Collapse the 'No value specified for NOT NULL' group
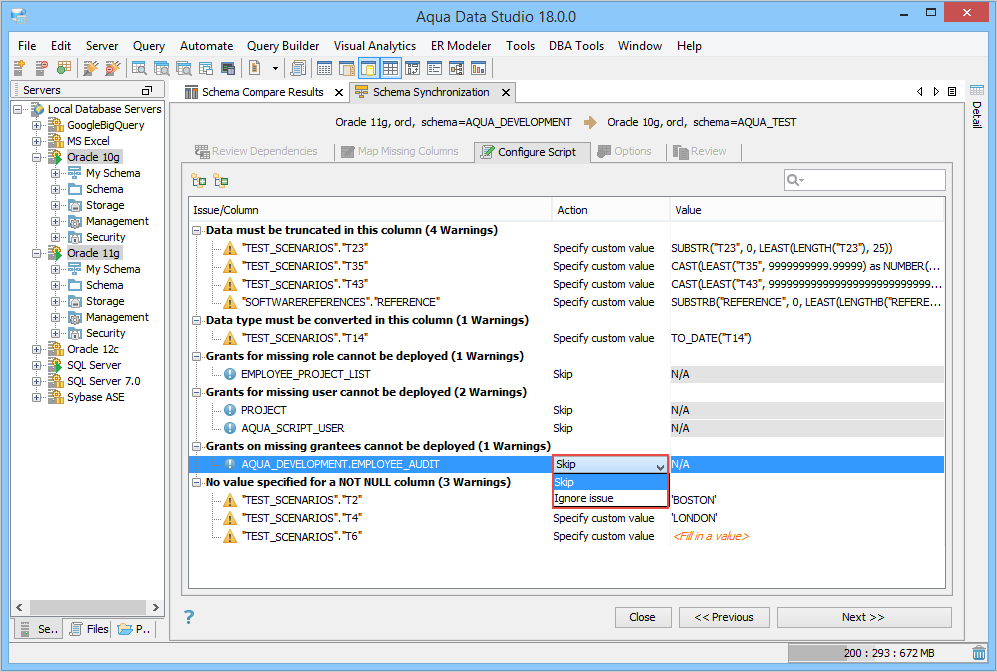The height and width of the screenshot is (672, 997). click(x=197, y=483)
